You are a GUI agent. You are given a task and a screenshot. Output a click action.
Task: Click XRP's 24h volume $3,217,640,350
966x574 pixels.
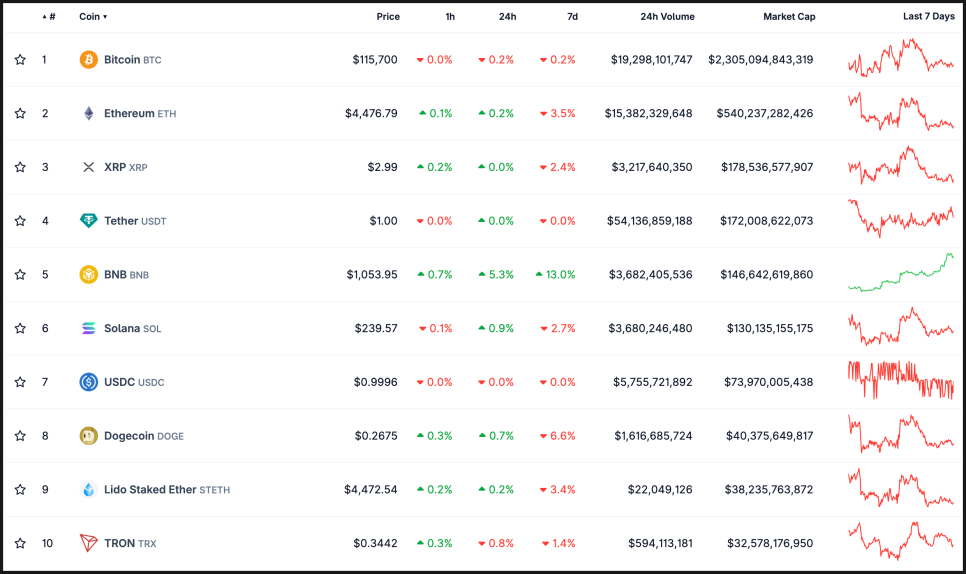pyautogui.click(x=652, y=167)
